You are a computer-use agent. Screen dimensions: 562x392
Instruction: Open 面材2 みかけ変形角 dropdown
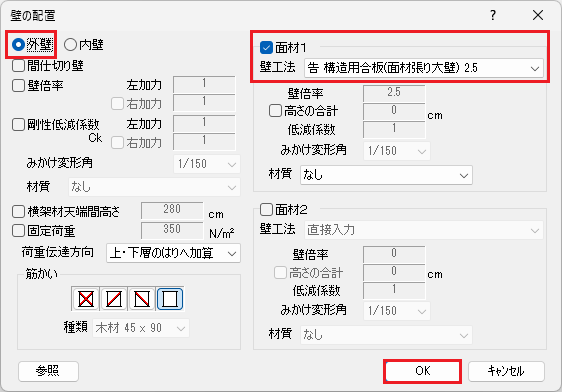pos(397,311)
